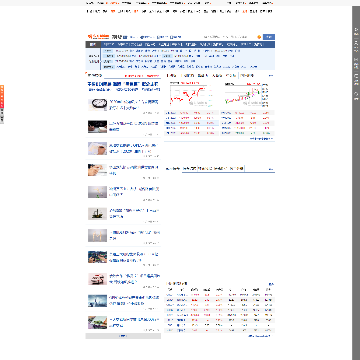
Task: Click the orange site logo in the header
Action: [x=99, y=37]
